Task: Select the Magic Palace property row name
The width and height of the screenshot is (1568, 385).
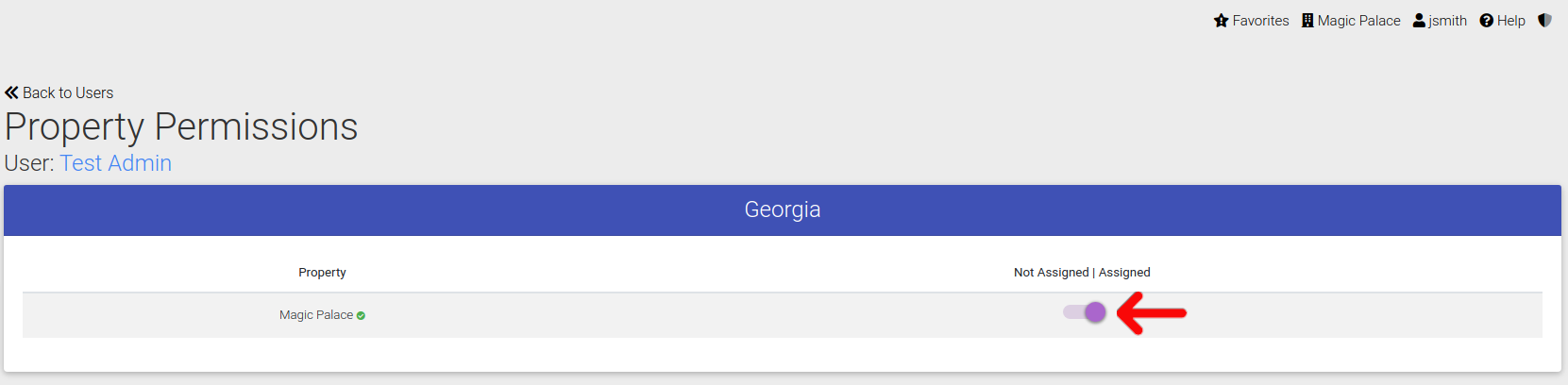Action: (x=316, y=315)
